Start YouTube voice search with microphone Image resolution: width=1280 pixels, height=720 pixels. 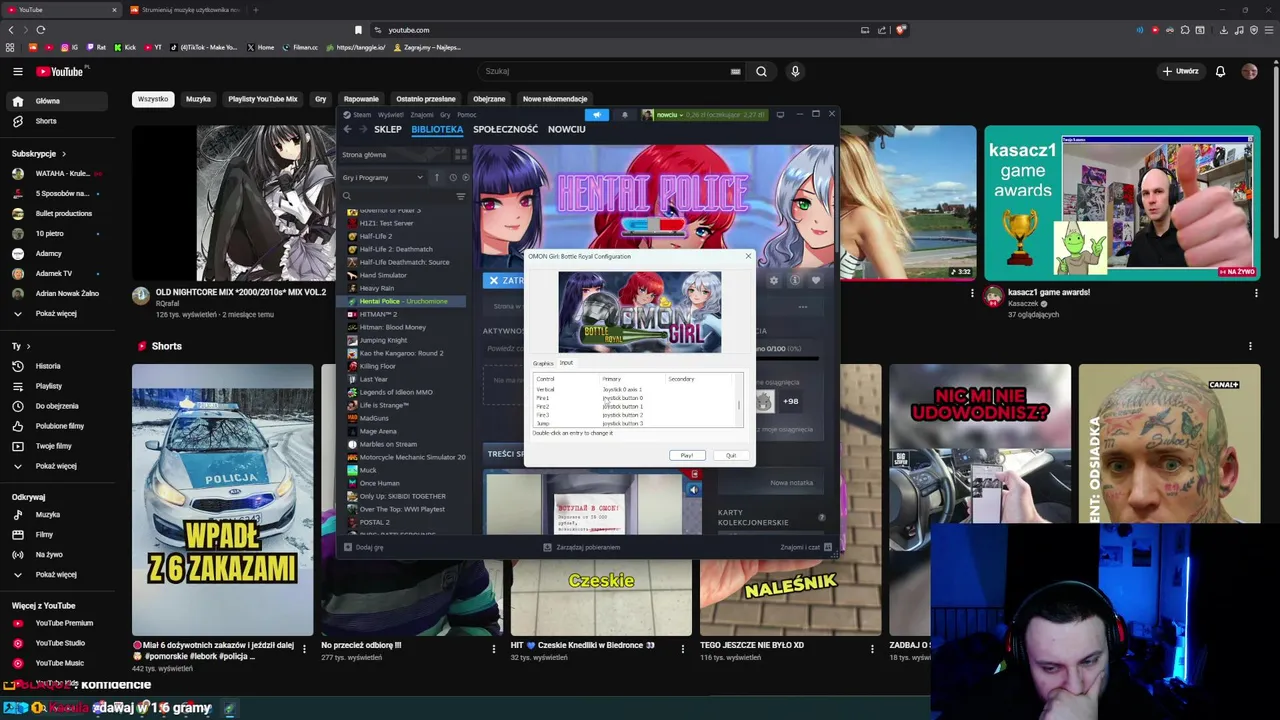pyautogui.click(x=795, y=71)
